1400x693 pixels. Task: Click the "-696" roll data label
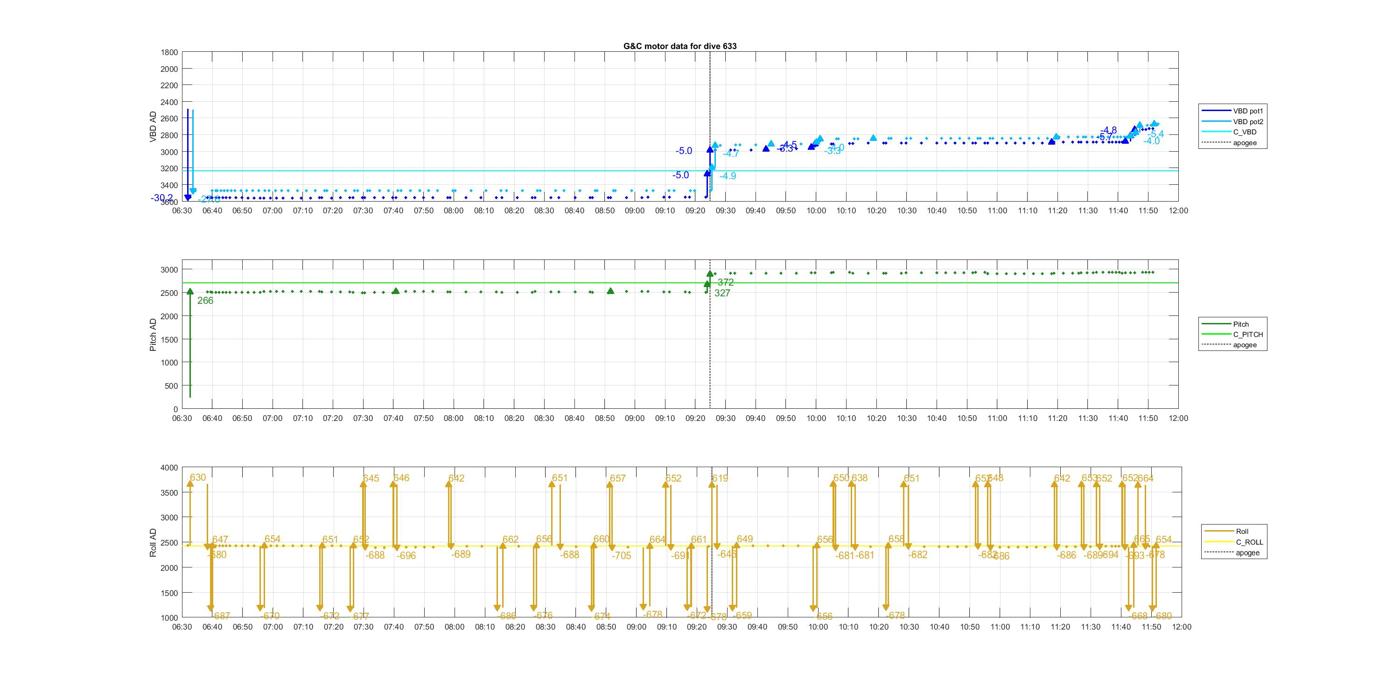[x=406, y=555]
